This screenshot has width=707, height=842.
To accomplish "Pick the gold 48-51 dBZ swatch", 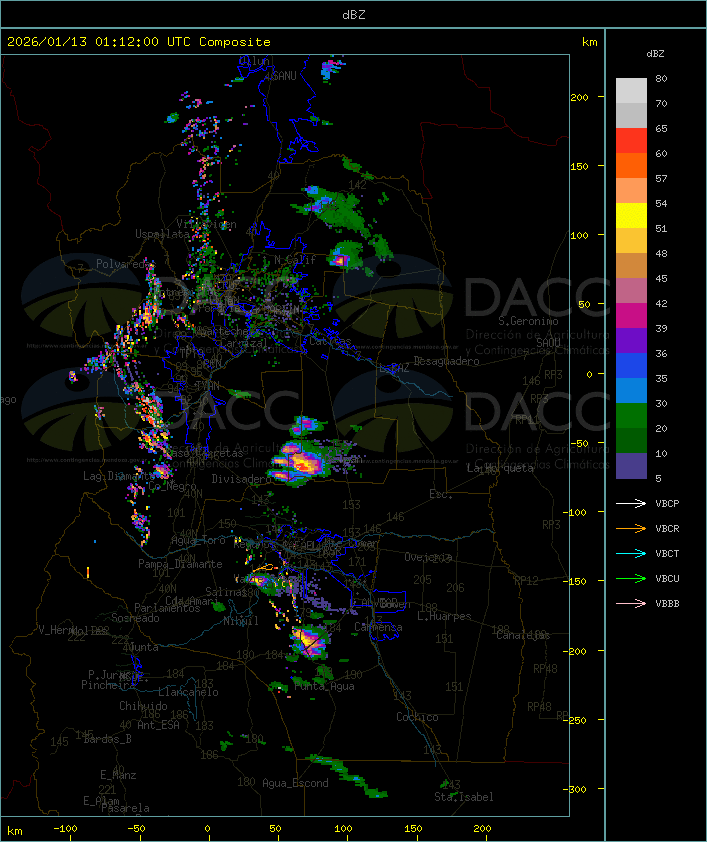I will click(631, 241).
